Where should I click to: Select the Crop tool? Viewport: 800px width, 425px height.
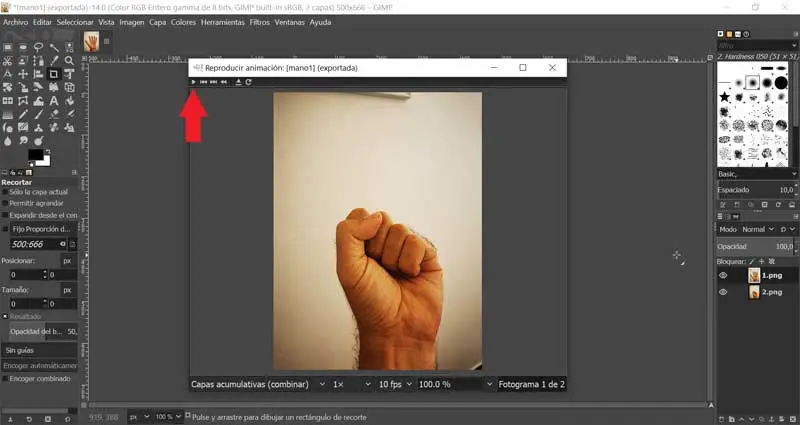click(x=54, y=74)
